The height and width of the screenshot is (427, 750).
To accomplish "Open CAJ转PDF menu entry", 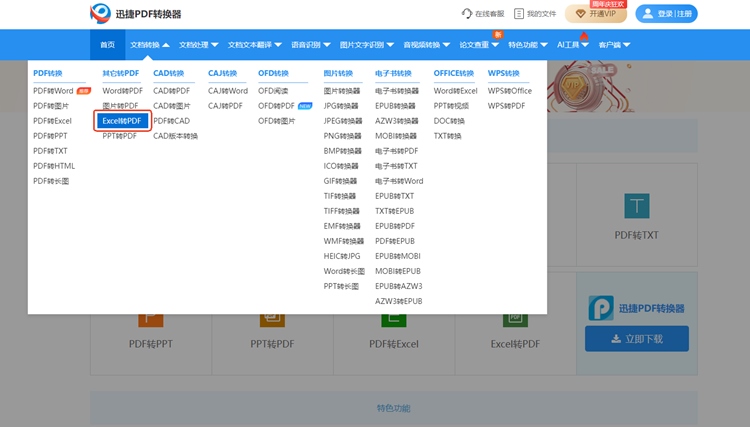I will (x=225, y=106).
